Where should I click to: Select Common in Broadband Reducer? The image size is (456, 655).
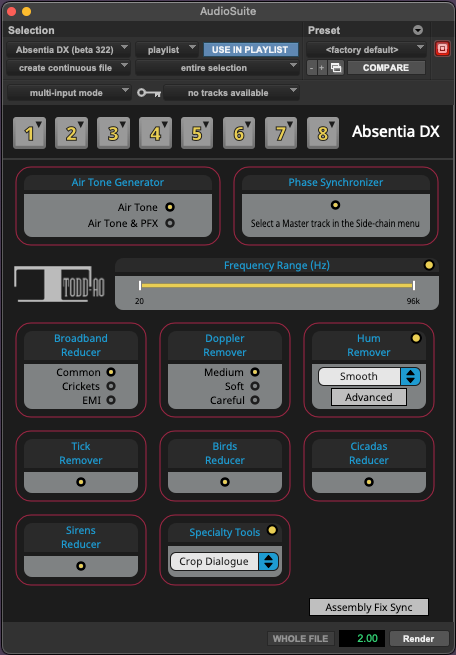click(111, 372)
